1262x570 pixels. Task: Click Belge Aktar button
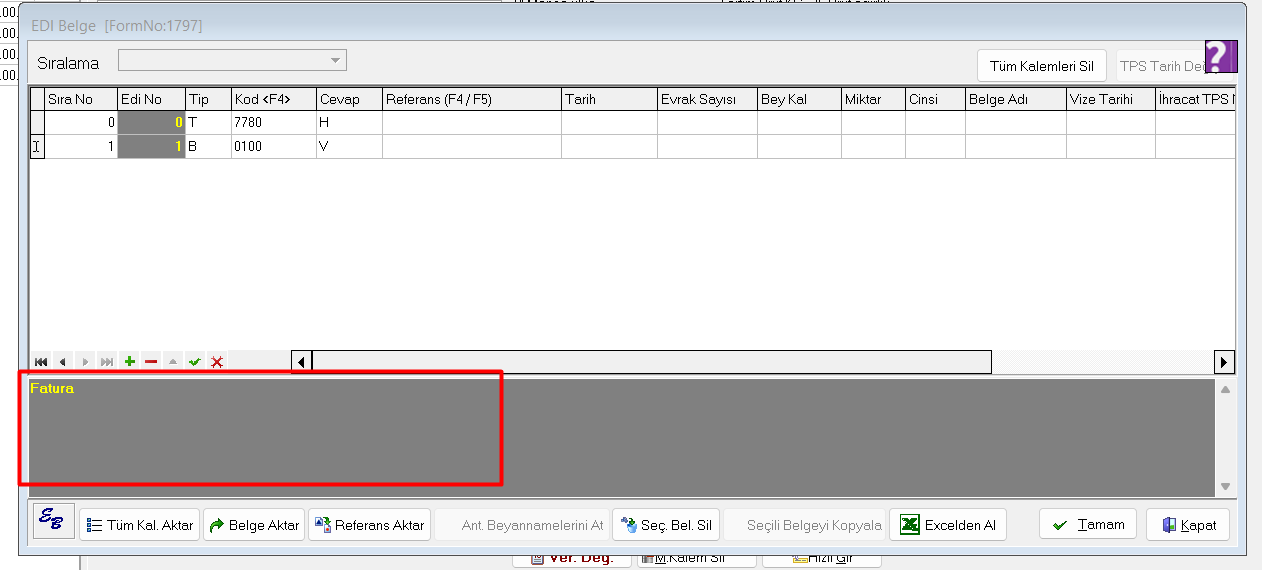[x=253, y=525]
